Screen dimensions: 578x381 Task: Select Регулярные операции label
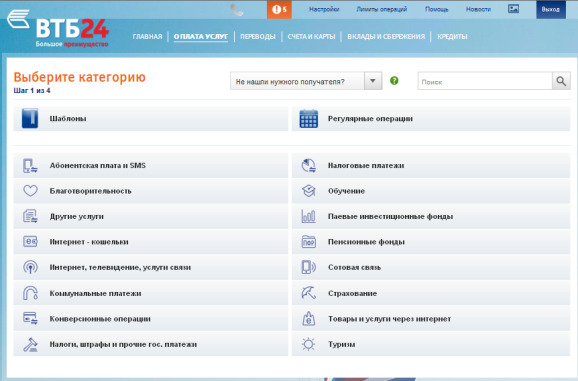pyautogui.click(x=370, y=119)
